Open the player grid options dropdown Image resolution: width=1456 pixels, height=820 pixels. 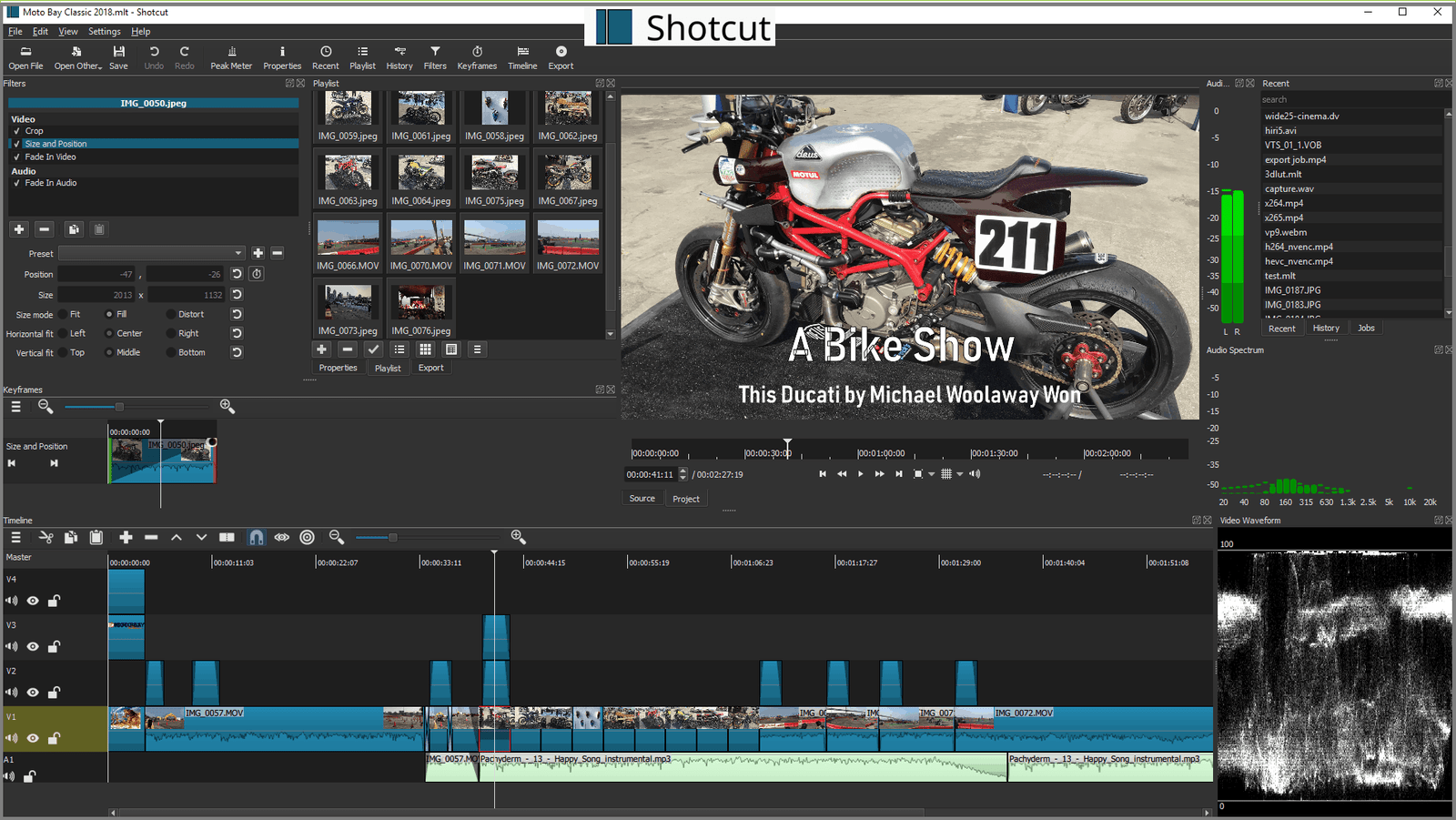[x=959, y=474]
